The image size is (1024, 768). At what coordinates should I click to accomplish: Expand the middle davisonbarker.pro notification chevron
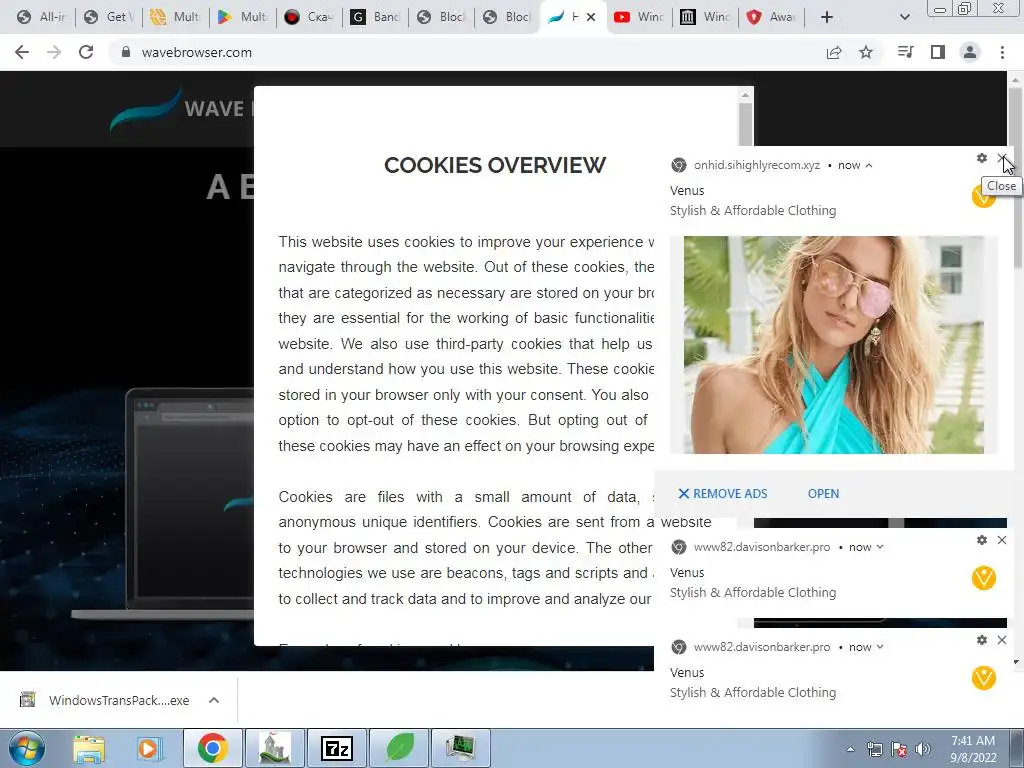point(880,547)
